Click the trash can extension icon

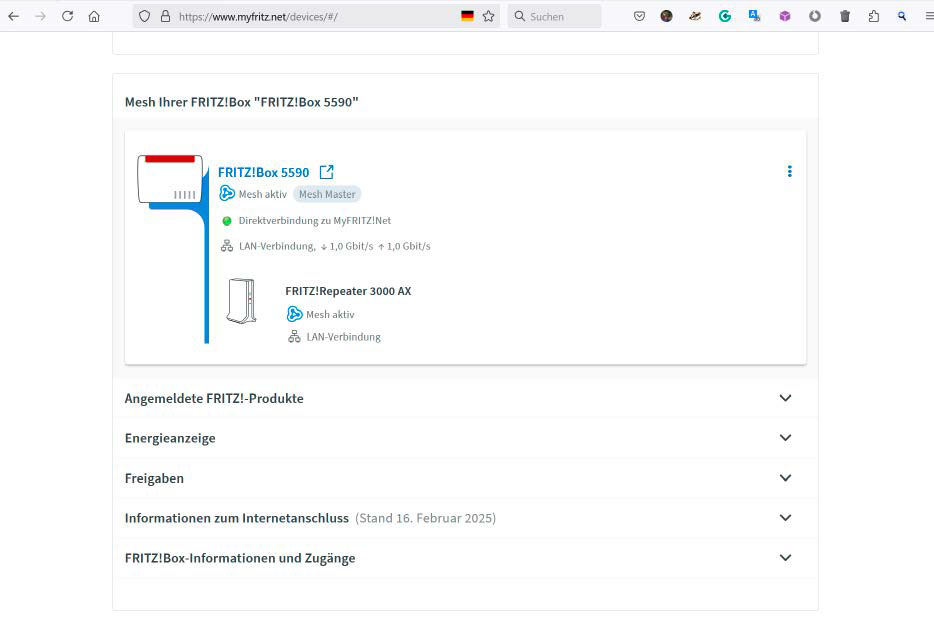[845, 16]
